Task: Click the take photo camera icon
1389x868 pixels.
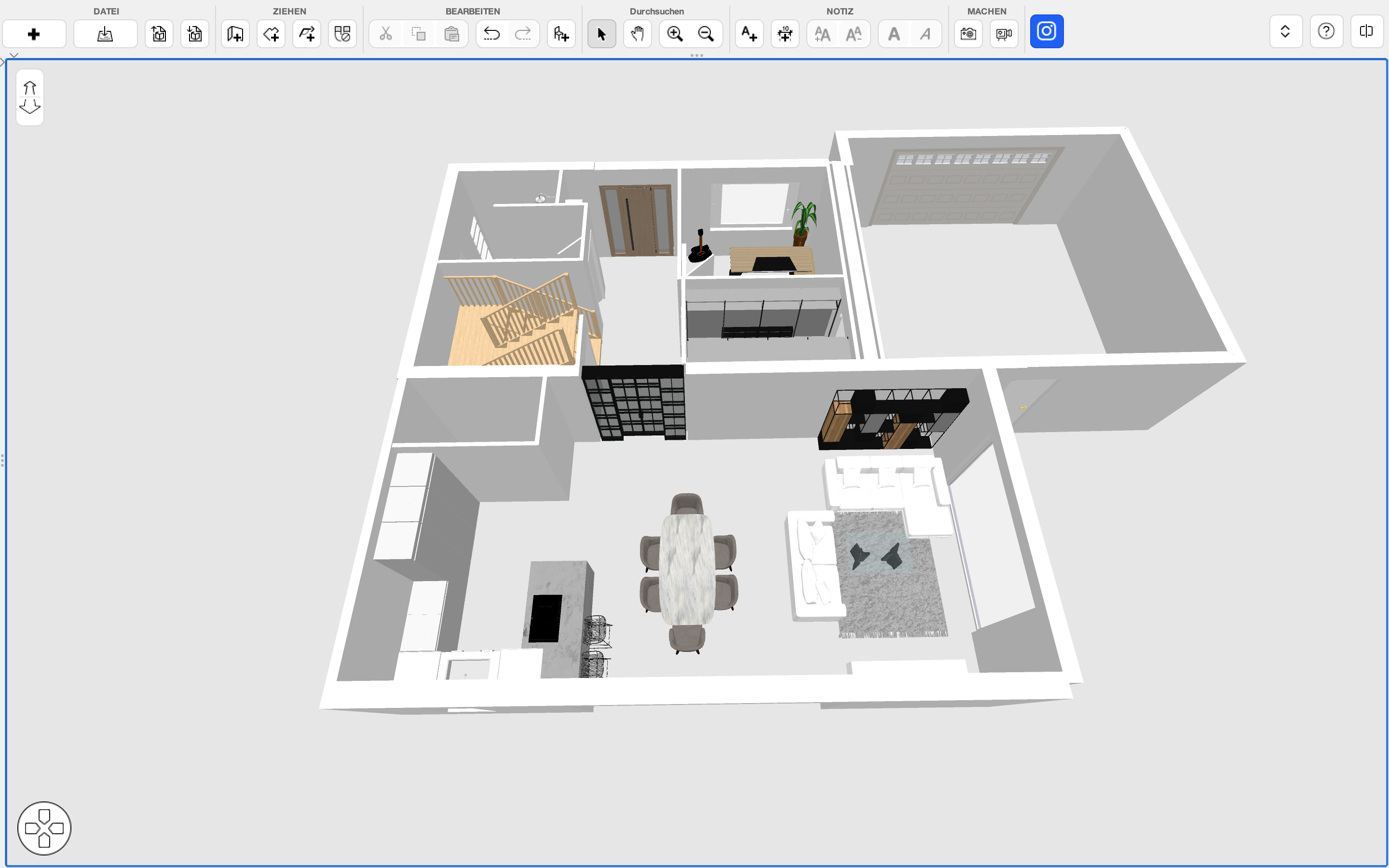Action: tap(968, 34)
